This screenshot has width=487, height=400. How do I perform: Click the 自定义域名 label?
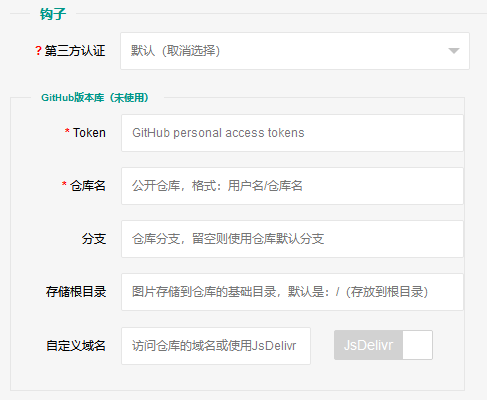pyautogui.click(x=76, y=345)
